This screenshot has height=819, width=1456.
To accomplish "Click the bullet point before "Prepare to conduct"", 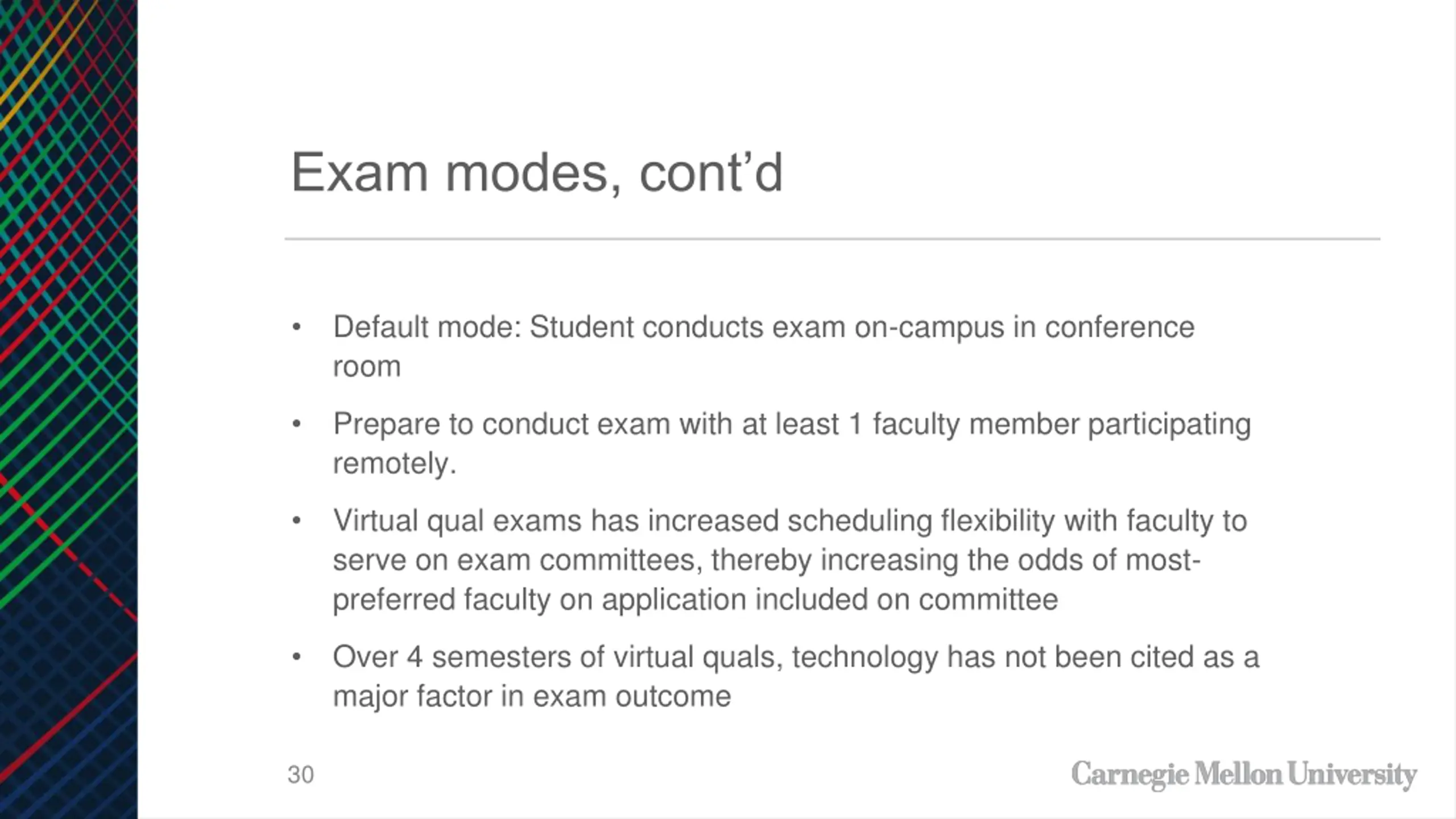I will pos(296,424).
